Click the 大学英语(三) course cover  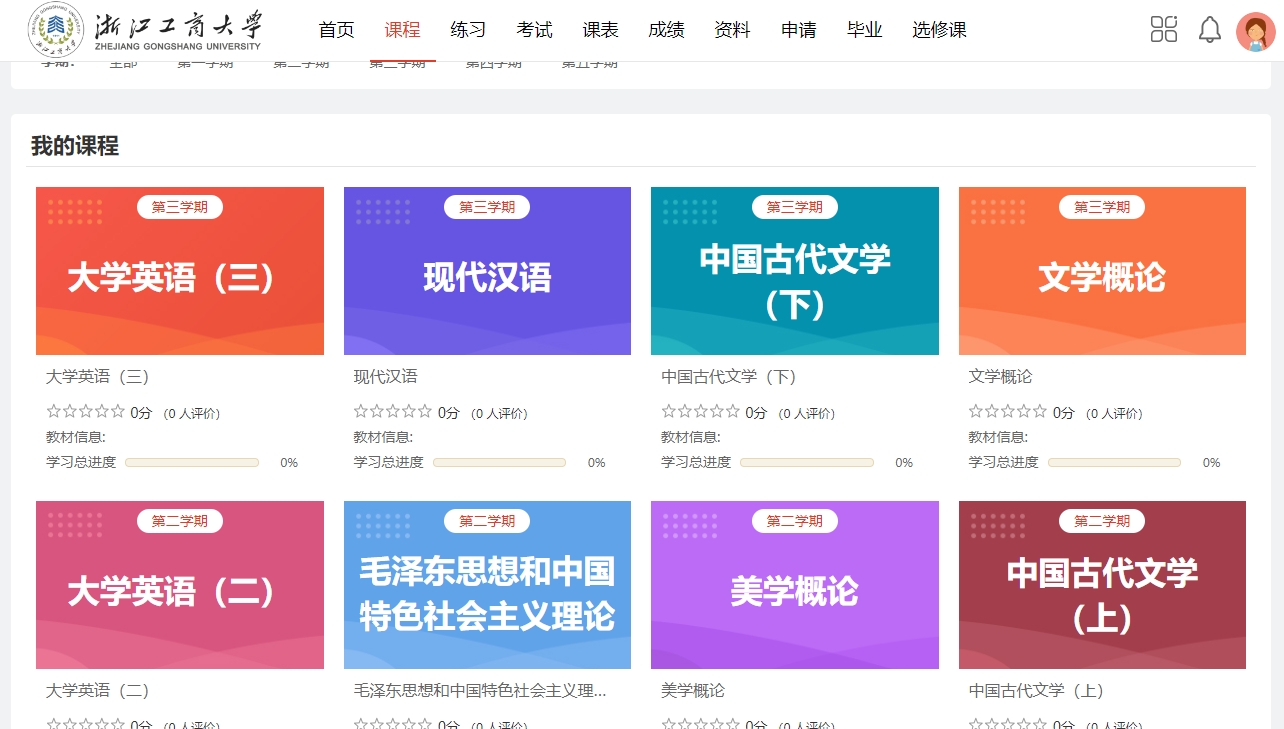click(x=180, y=271)
